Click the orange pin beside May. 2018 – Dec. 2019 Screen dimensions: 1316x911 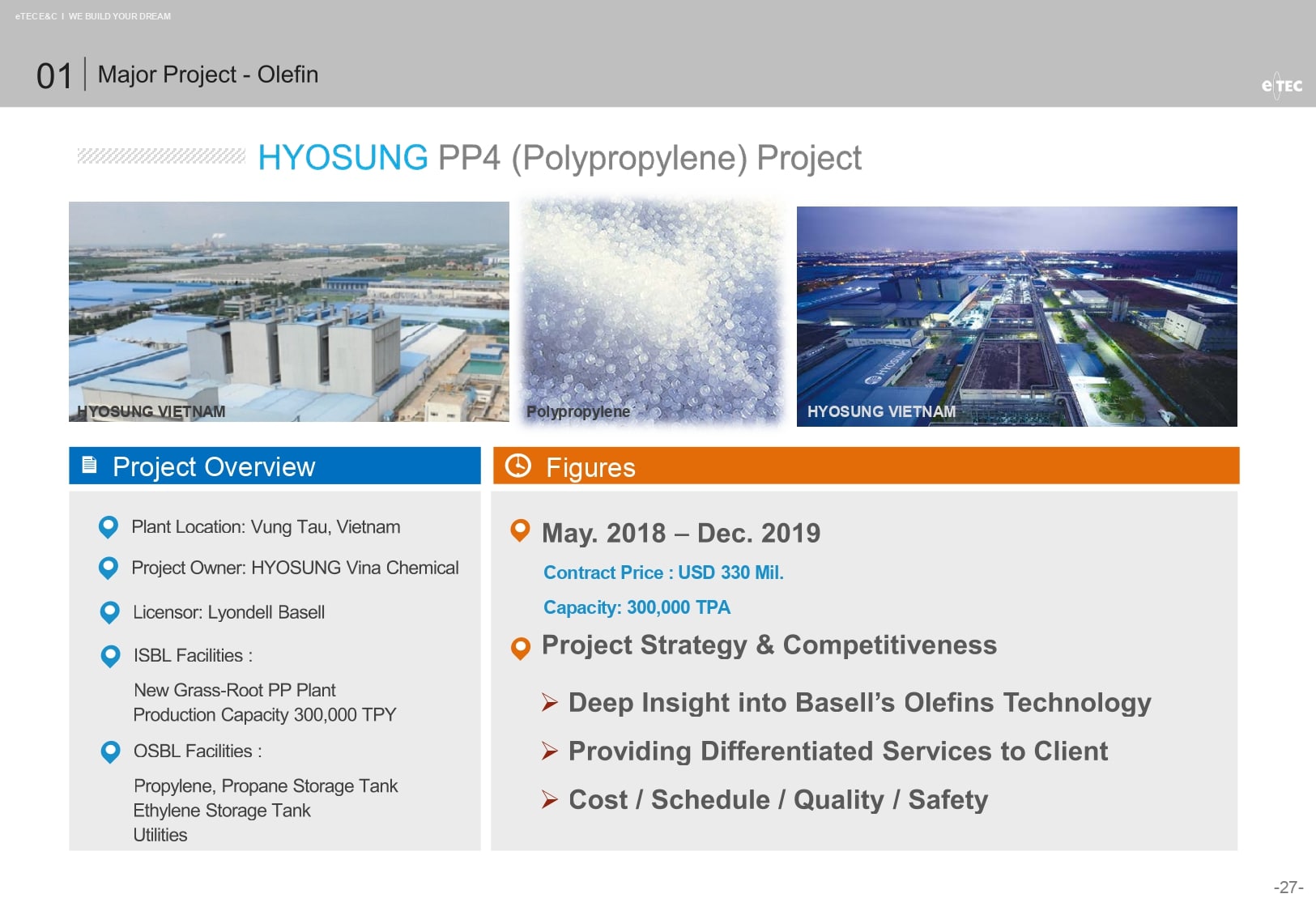pyautogui.click(x=520, y=531)
